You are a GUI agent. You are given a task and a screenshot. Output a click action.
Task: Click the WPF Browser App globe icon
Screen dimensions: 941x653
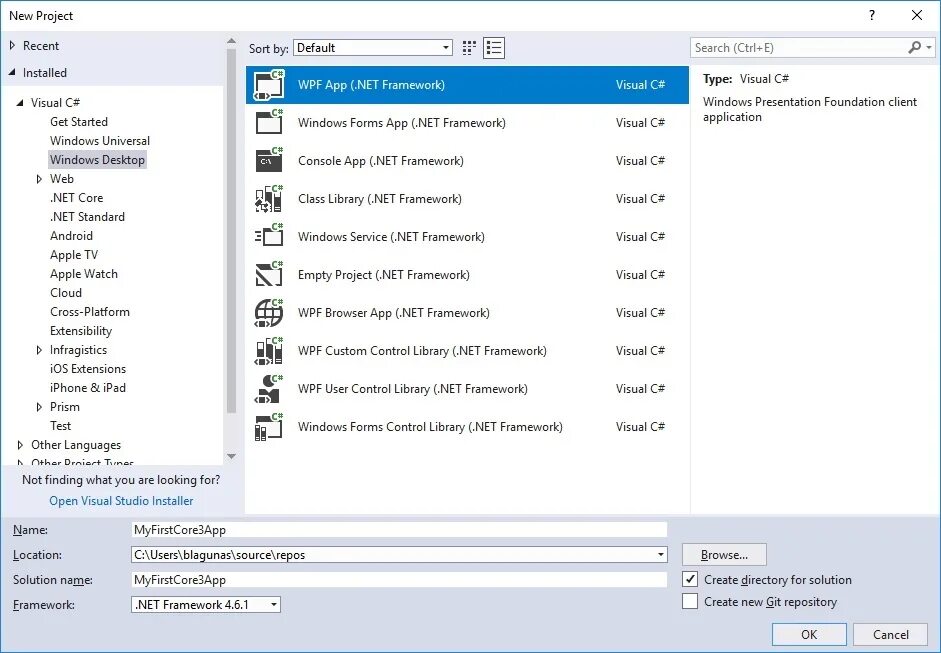[x=268, y=313]
